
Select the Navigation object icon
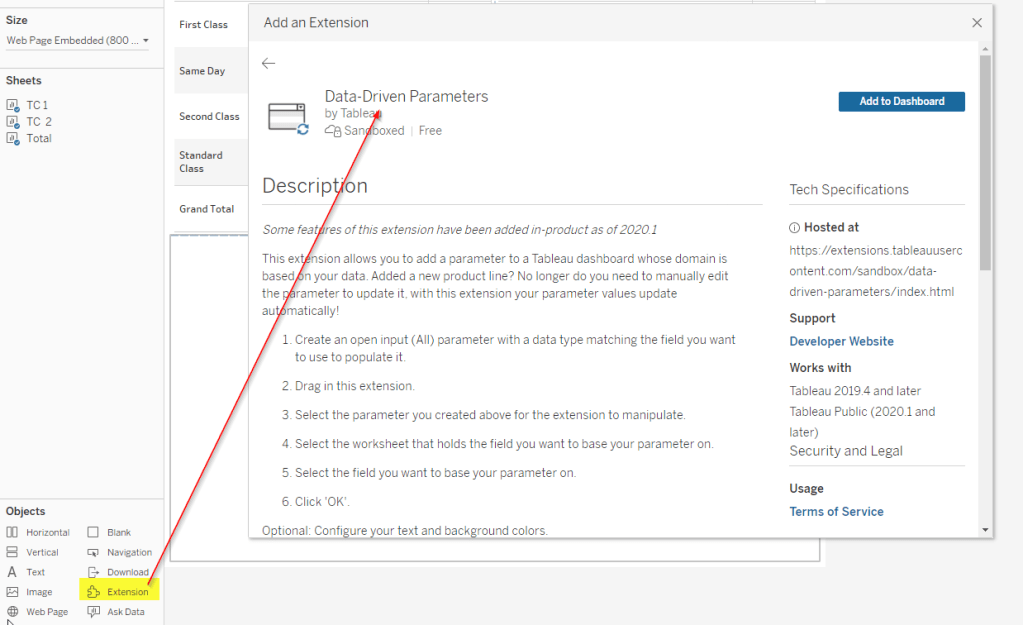click(x=93, y=552)
